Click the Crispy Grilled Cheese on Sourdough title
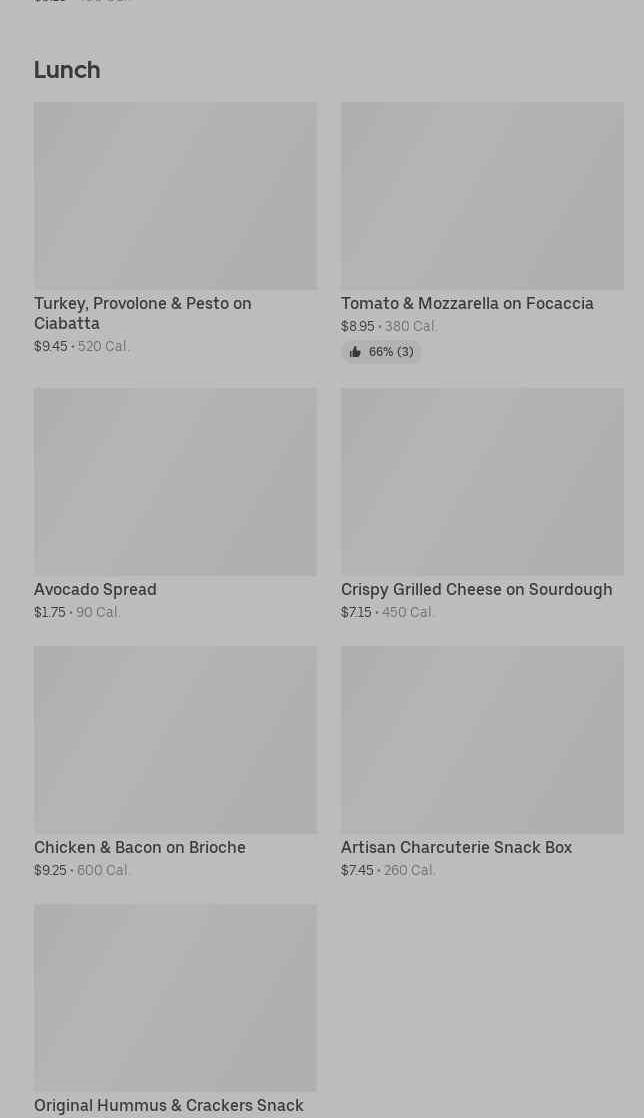Screen dimensions: 644x1118 (x=476, y=589)
